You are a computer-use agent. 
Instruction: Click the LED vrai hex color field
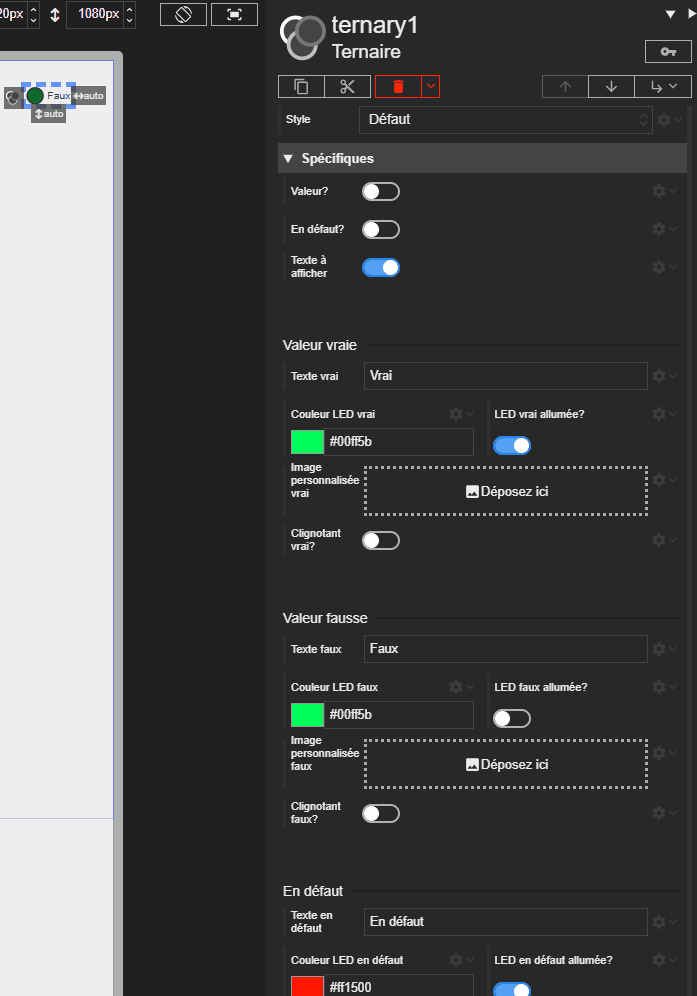[399, 442]
